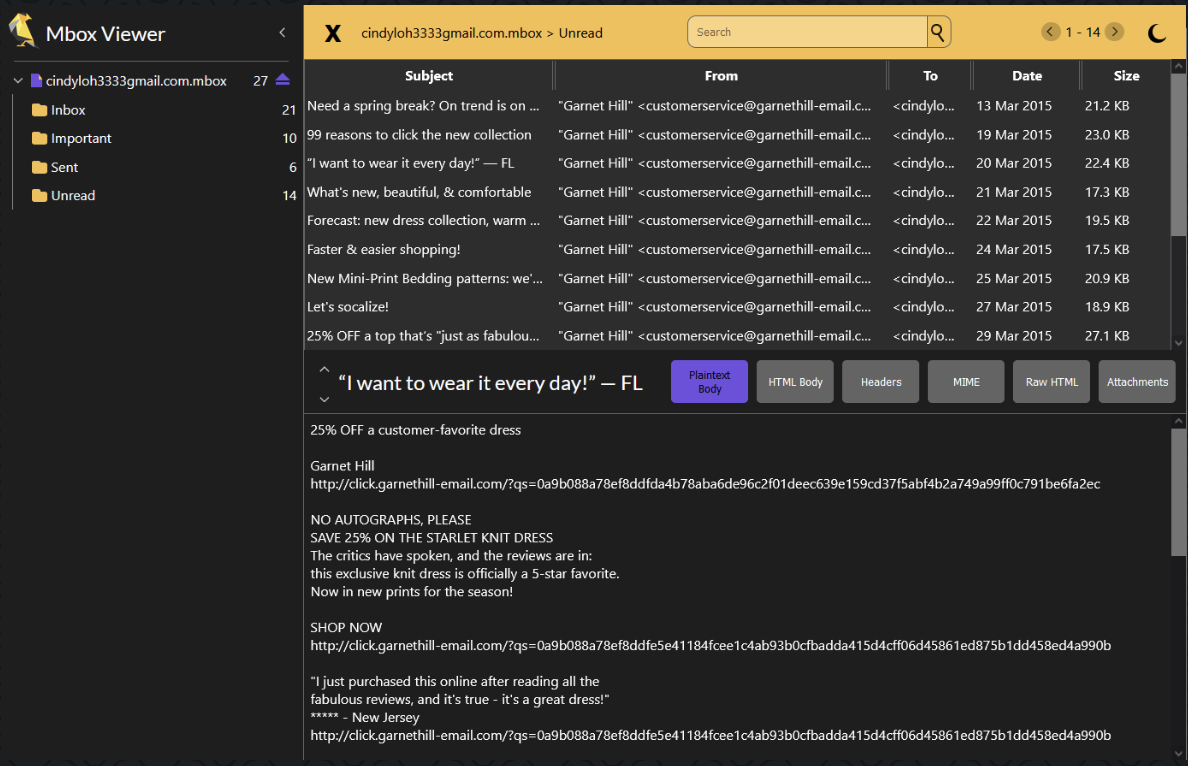The height and width of the screenshot is (766, 1188).
Task: Go to next page of emails
Action: 1115,32
